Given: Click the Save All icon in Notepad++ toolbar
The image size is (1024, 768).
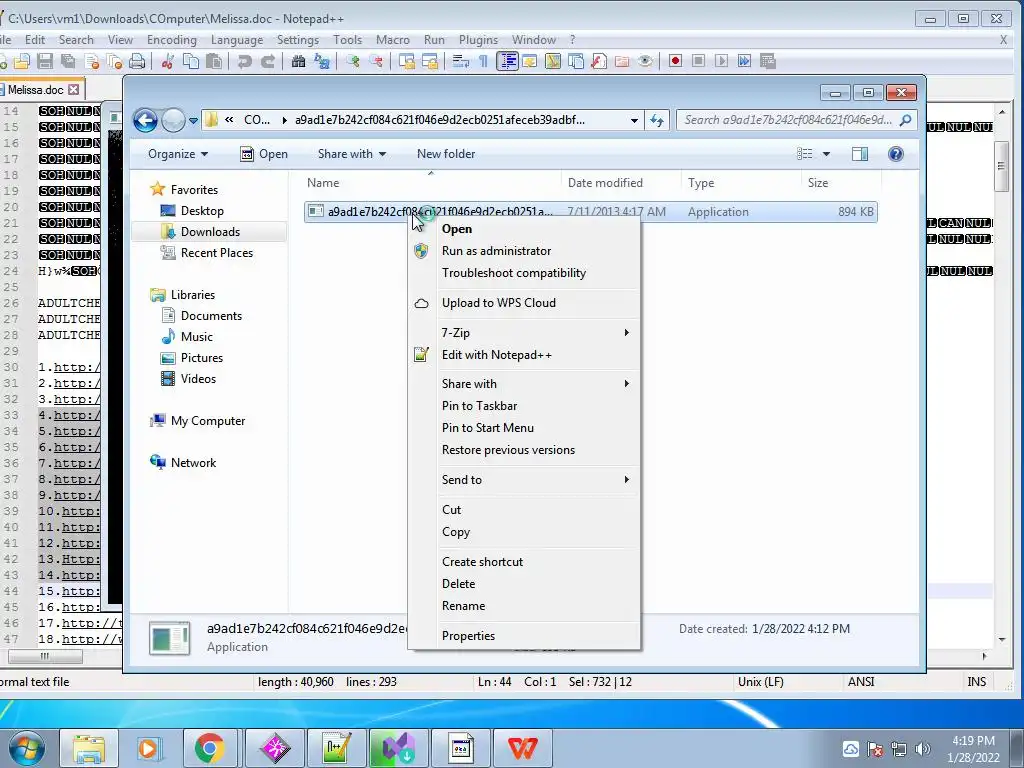Looking at the screenshot, I should (68, 61).
